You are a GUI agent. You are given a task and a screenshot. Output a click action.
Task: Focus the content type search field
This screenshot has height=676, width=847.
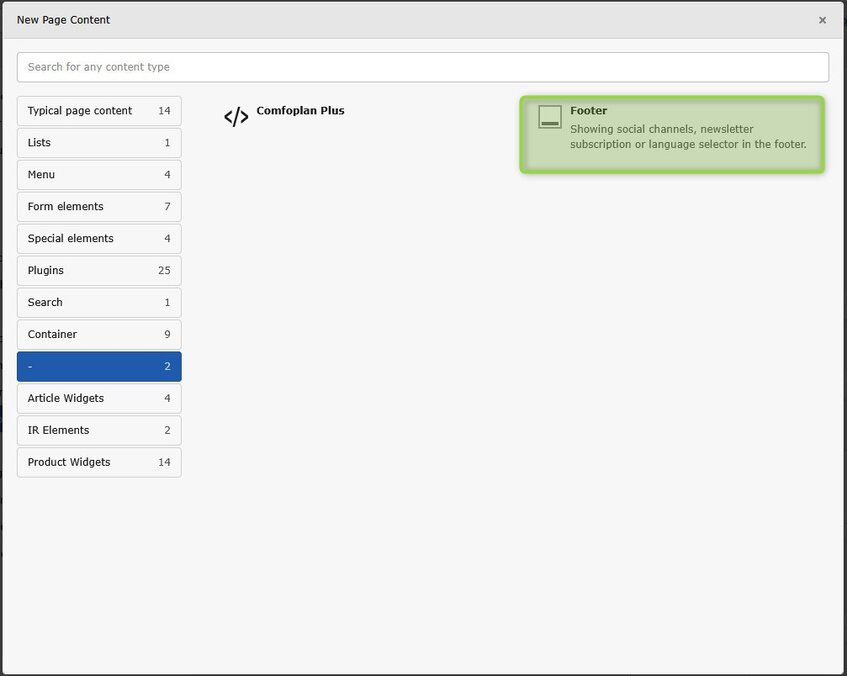coord(422,67)
